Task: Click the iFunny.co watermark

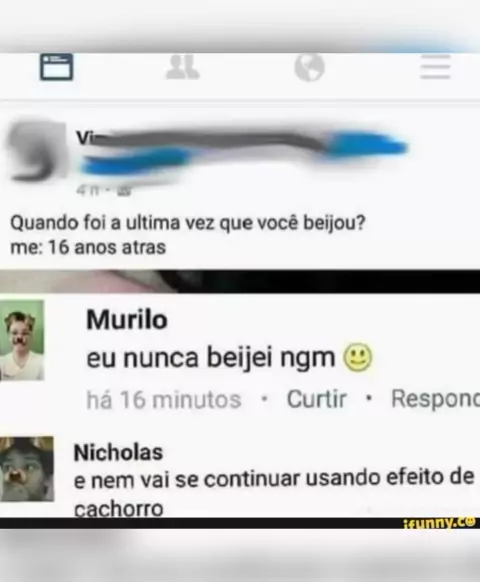Action: (x=439, y=523)
